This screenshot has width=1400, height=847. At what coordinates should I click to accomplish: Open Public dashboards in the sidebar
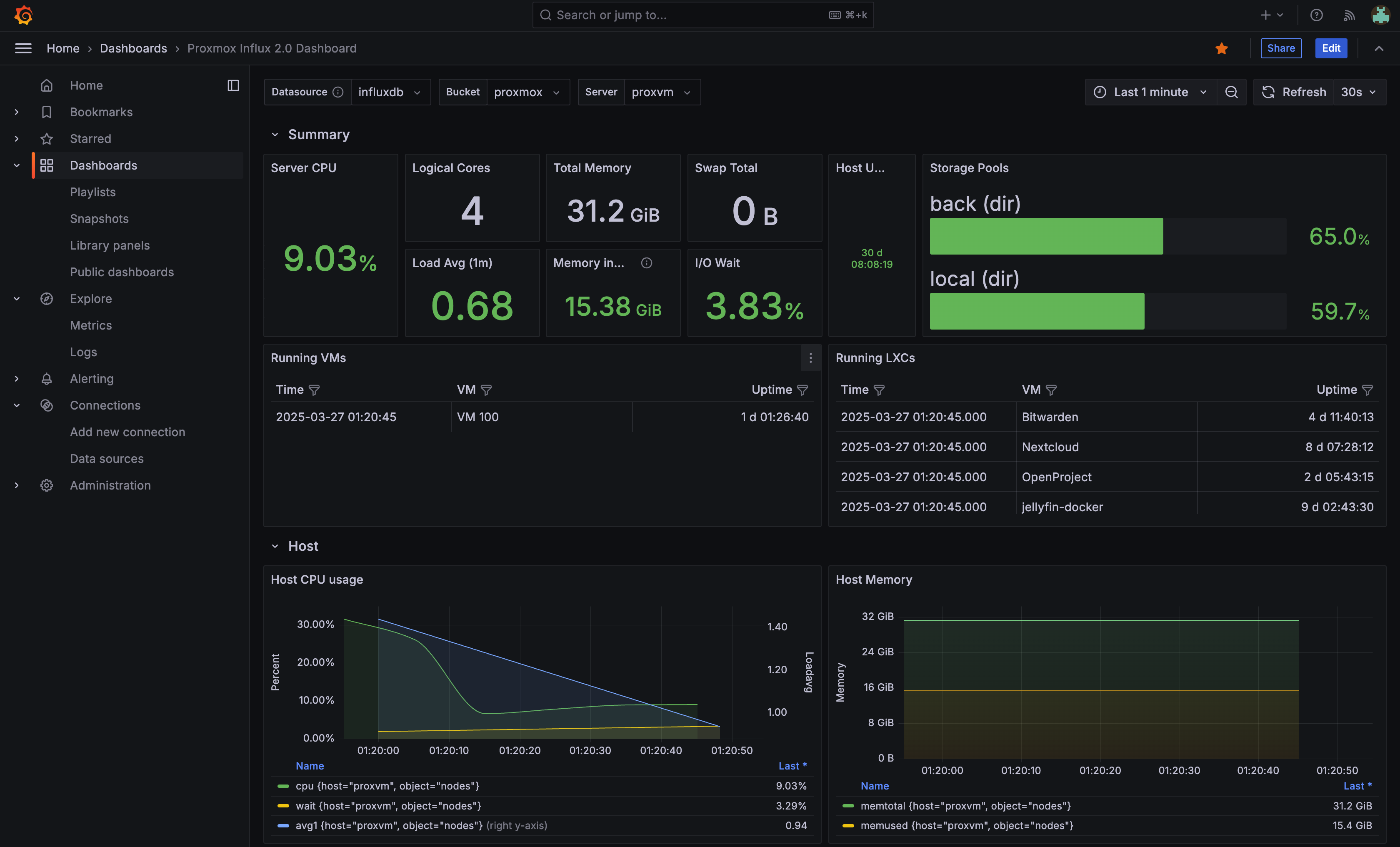click(122, 272)
